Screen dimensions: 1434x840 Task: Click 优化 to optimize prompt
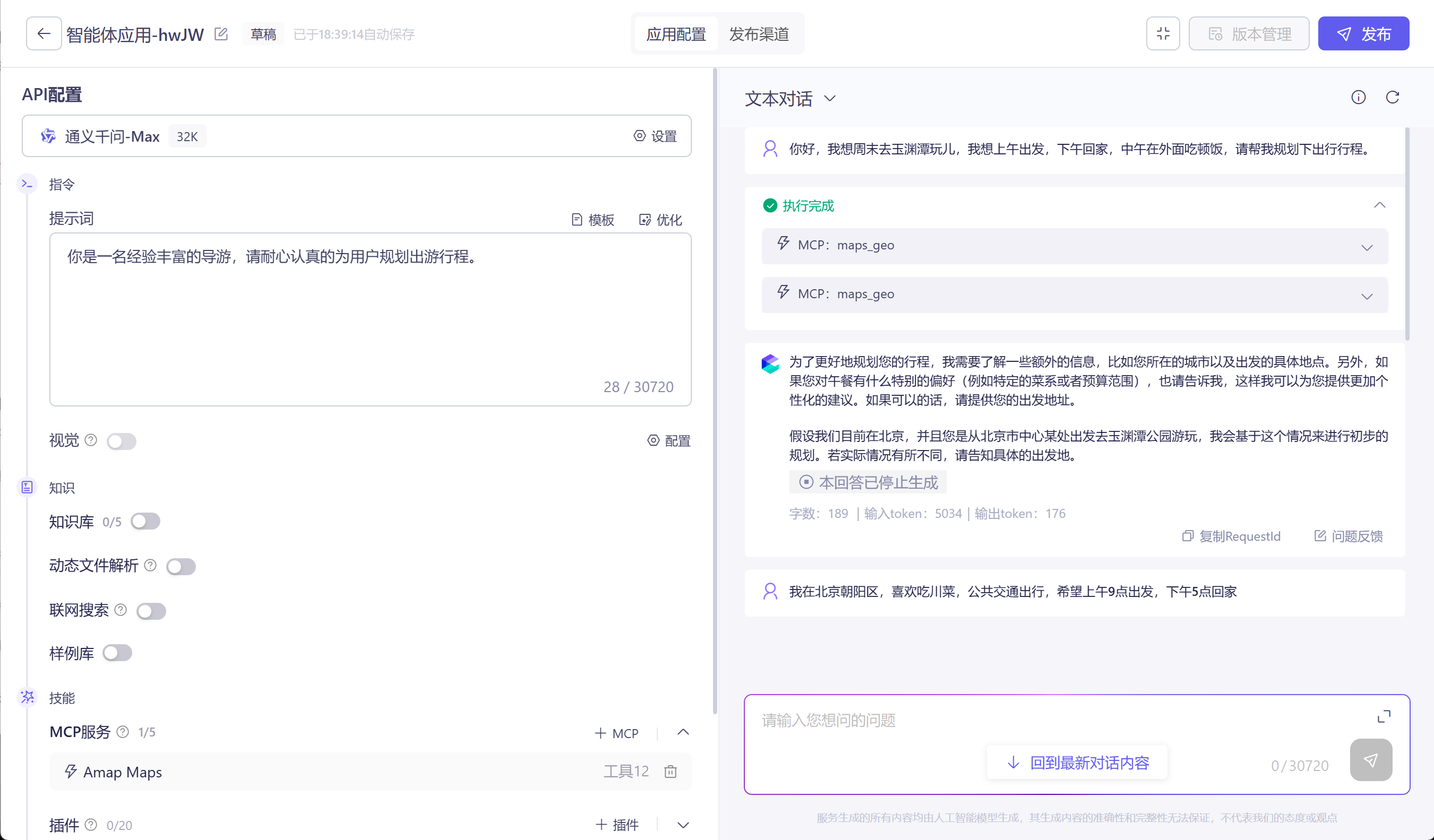(660, 220)
